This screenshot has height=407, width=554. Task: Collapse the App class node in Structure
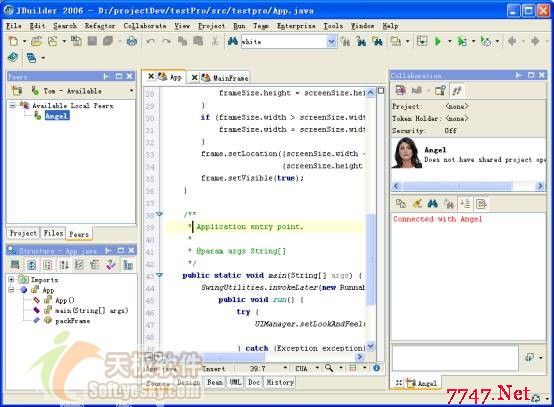coord(11,290)
